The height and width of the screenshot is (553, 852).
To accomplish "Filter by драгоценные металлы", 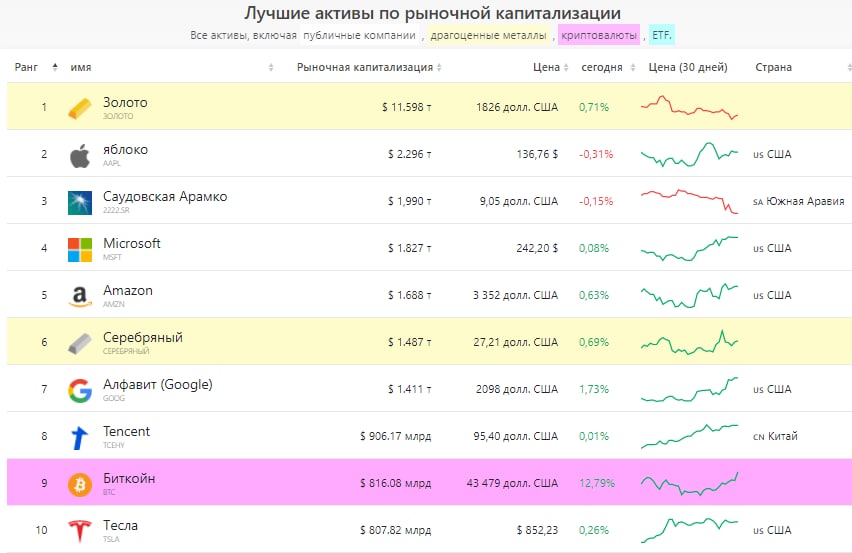I will 488,35.
